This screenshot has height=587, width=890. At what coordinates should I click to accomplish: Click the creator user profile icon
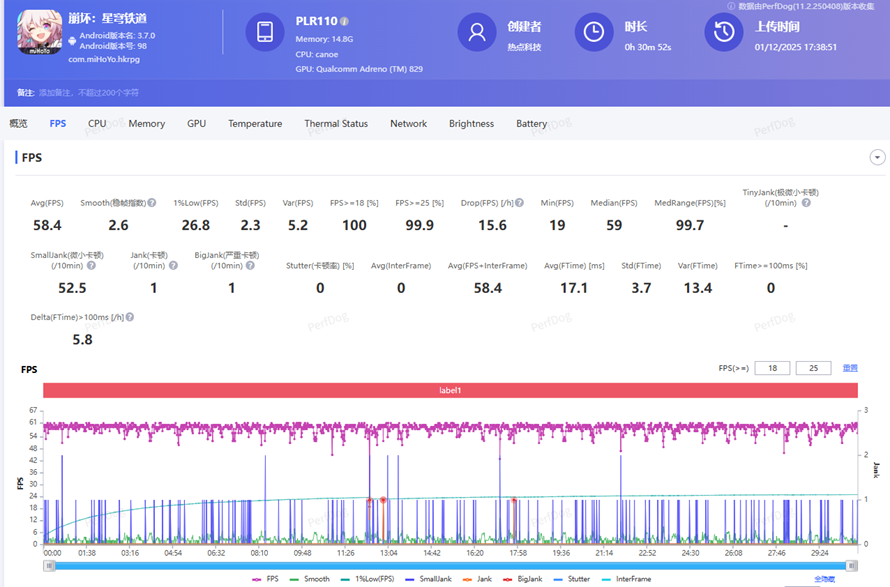(477, 32)
